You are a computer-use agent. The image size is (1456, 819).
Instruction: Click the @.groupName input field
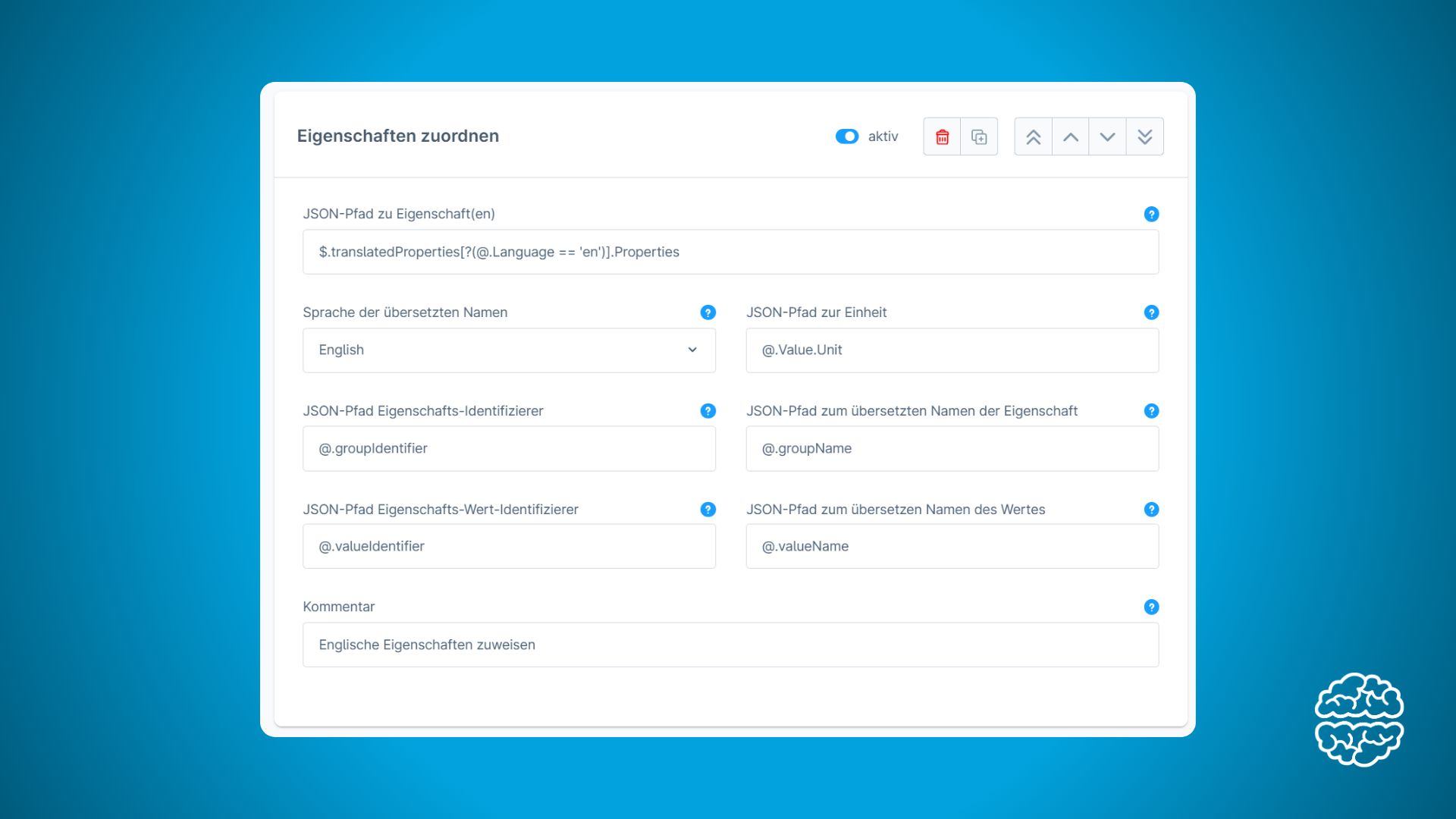[x=952, y=449]
